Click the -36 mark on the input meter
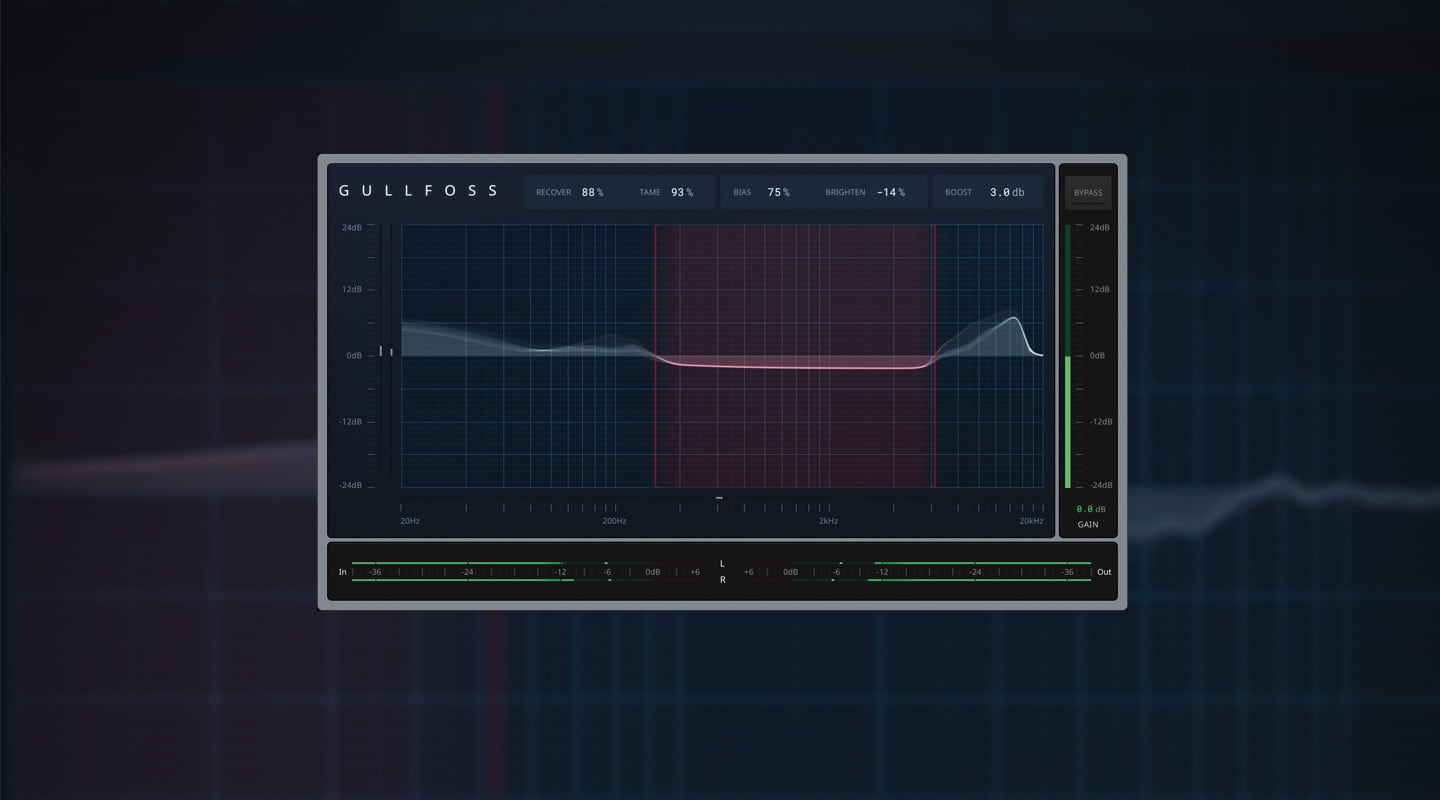This screenshot has width=1440, height=800. [375, 572]
